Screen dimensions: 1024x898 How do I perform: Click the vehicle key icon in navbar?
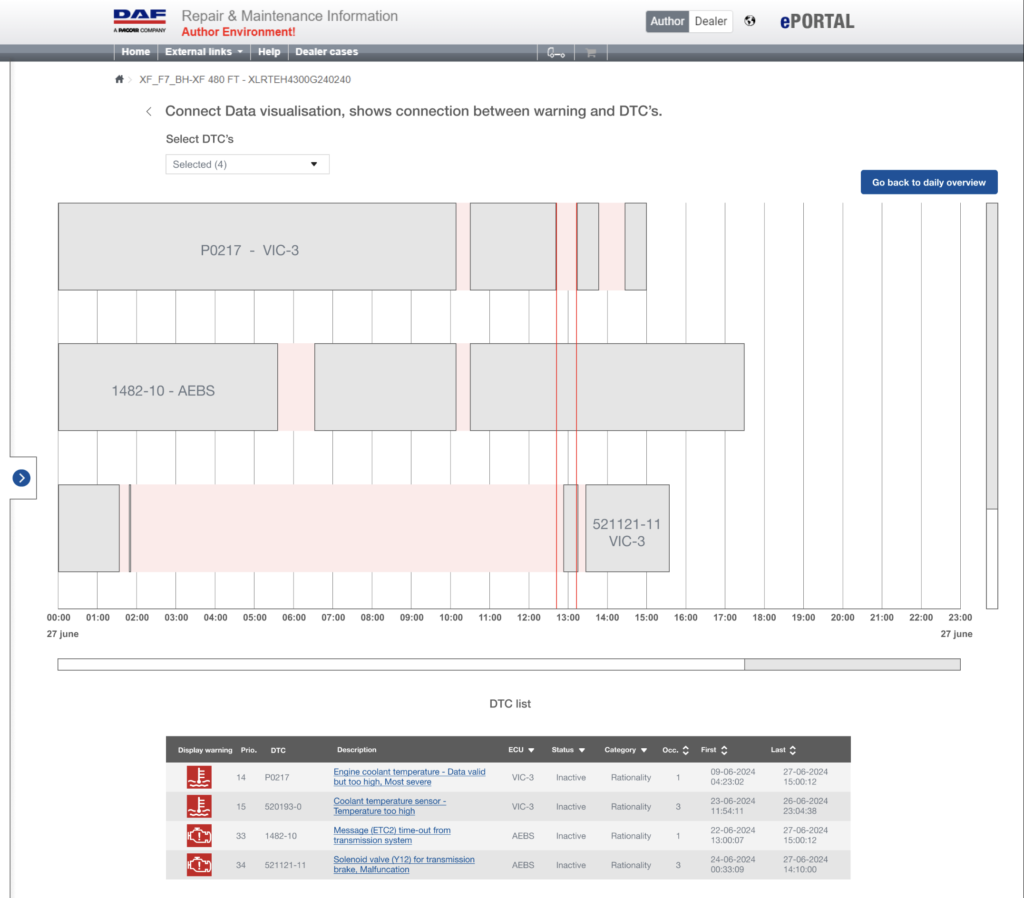(556, 53)
